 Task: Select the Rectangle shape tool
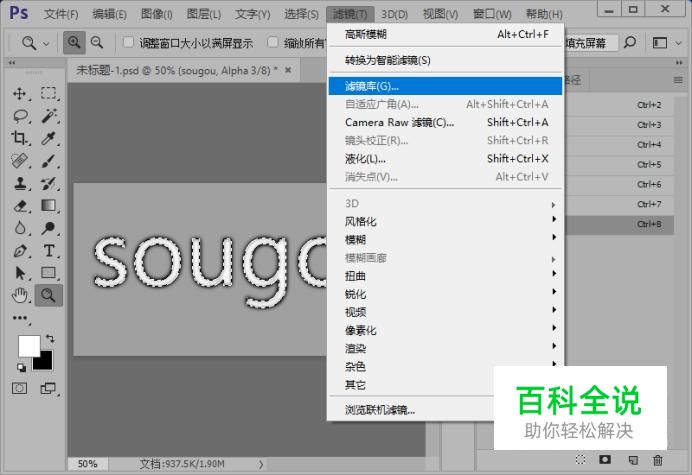point(49,273)
